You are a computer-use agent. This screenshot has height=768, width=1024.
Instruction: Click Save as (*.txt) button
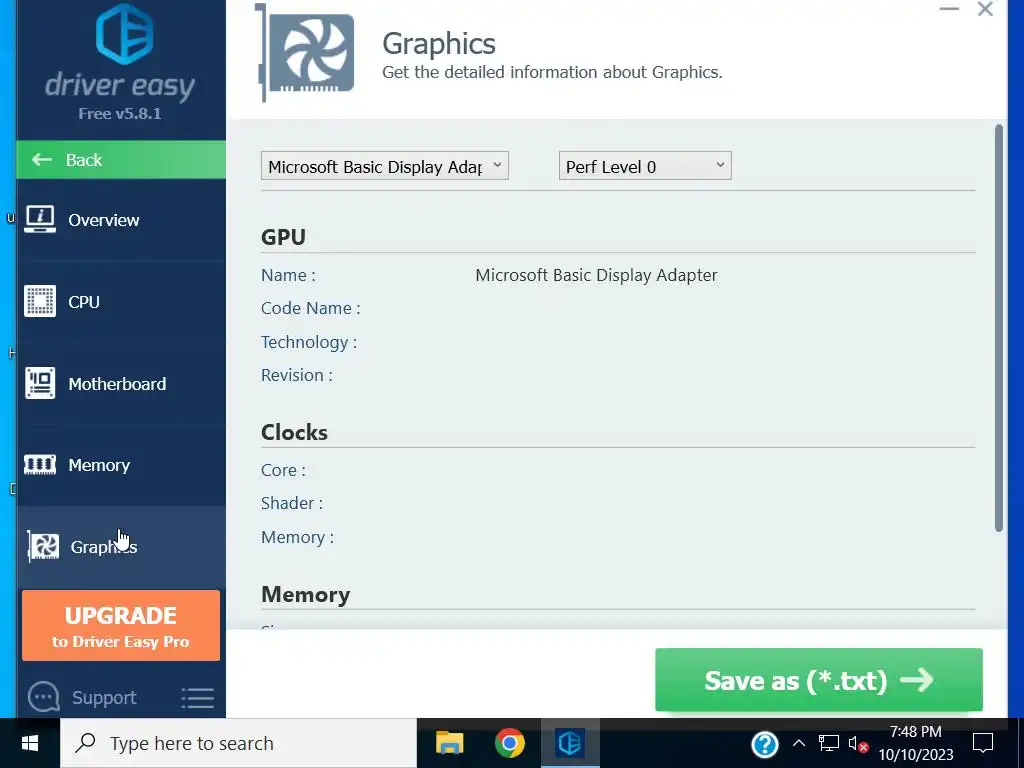(819, 680)
